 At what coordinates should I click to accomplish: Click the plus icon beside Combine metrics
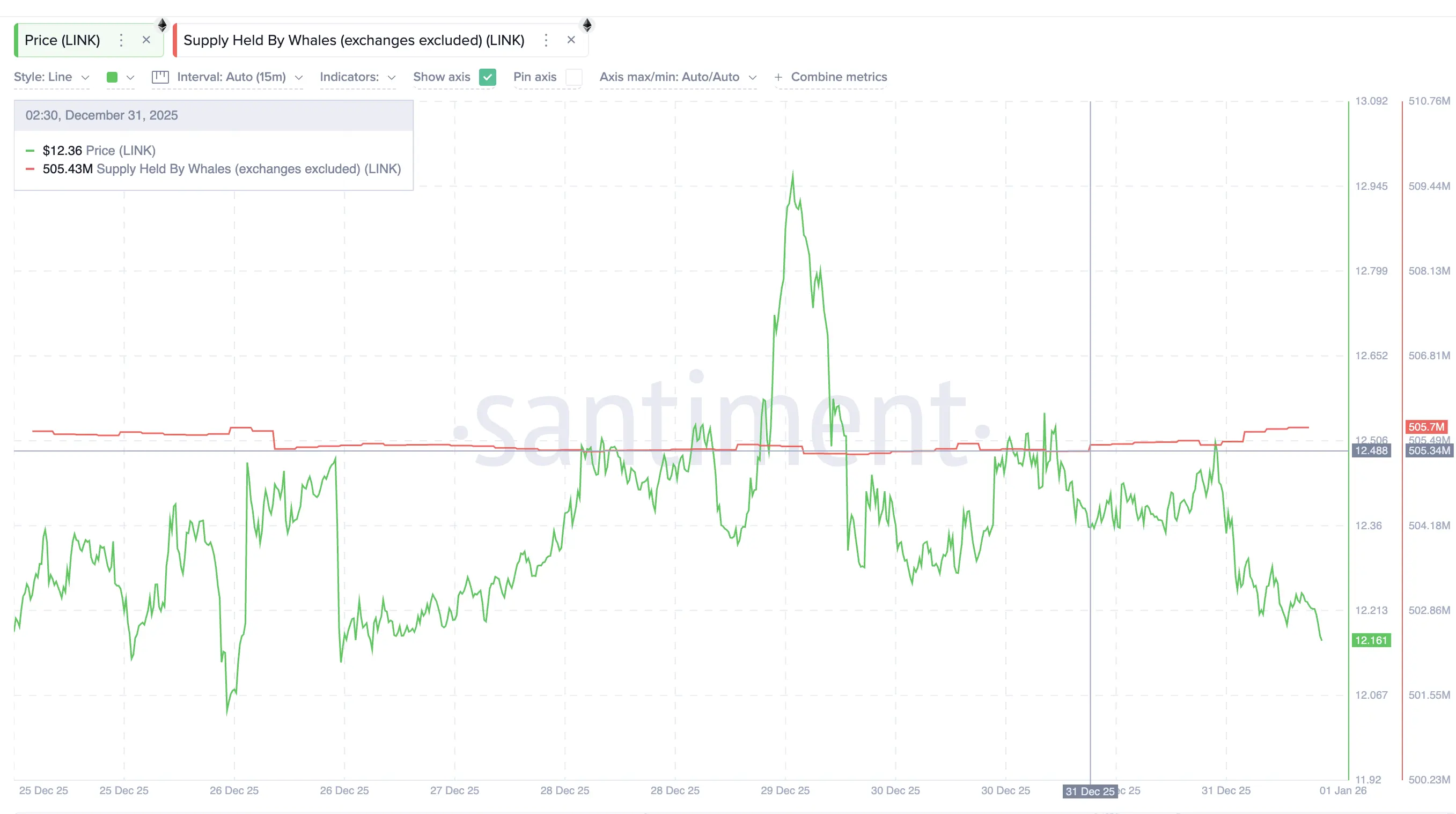[x=778, y=77]
